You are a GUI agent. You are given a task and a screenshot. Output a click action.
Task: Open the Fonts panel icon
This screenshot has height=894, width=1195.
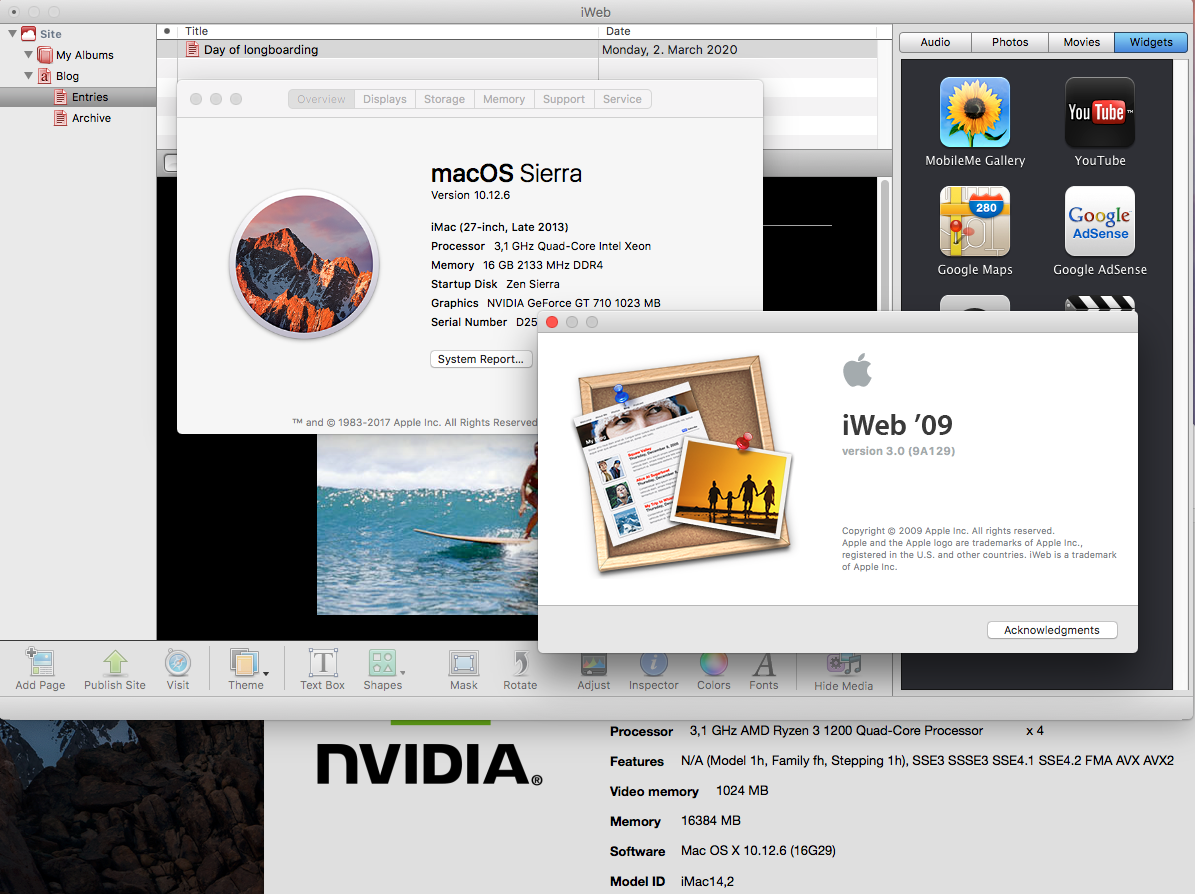click(764, 665)
